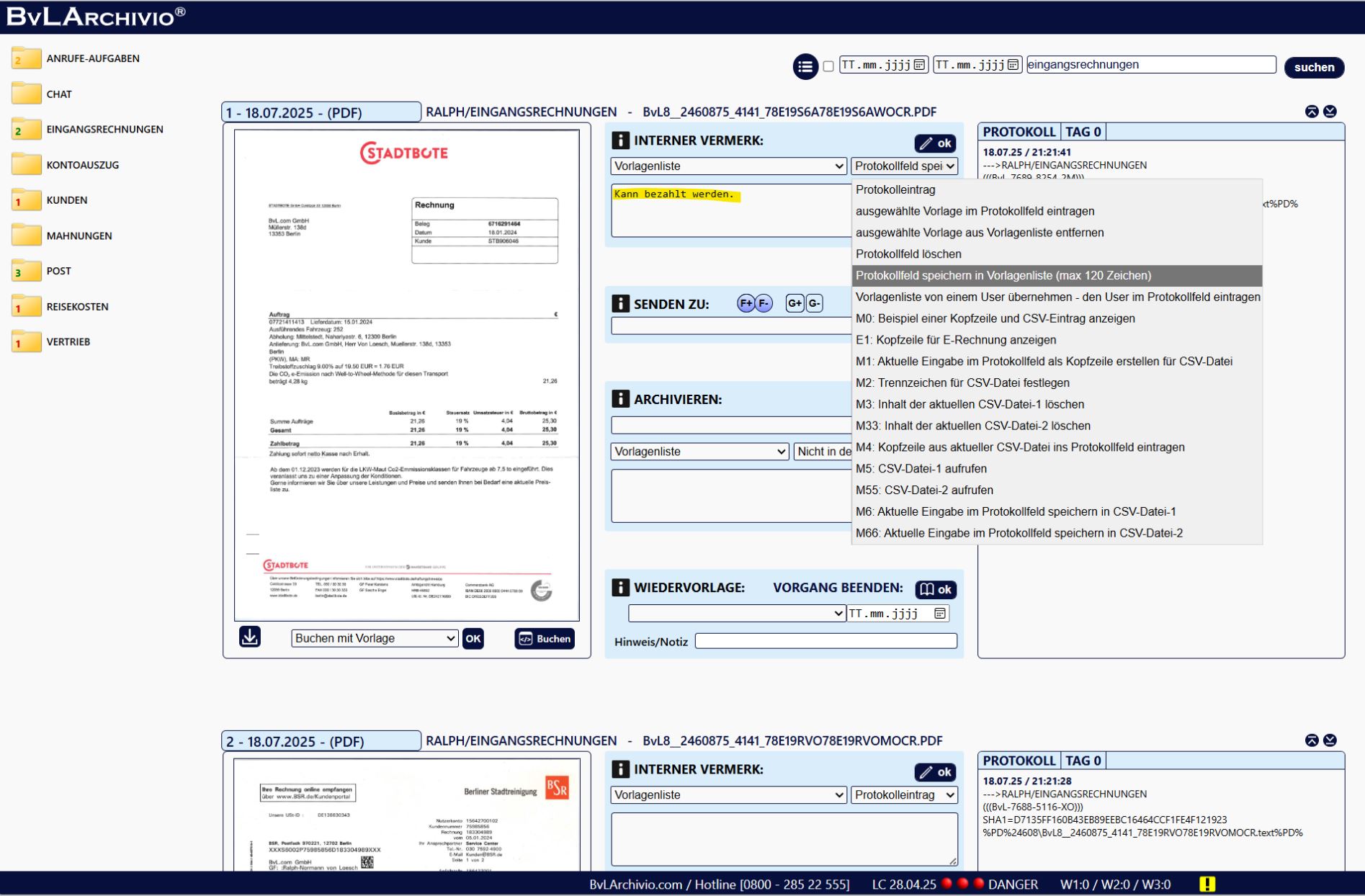Click the Stadtbote invoice preview thumbnail
The height and width of the screenshot is (896, 1365).
(406, 375)
